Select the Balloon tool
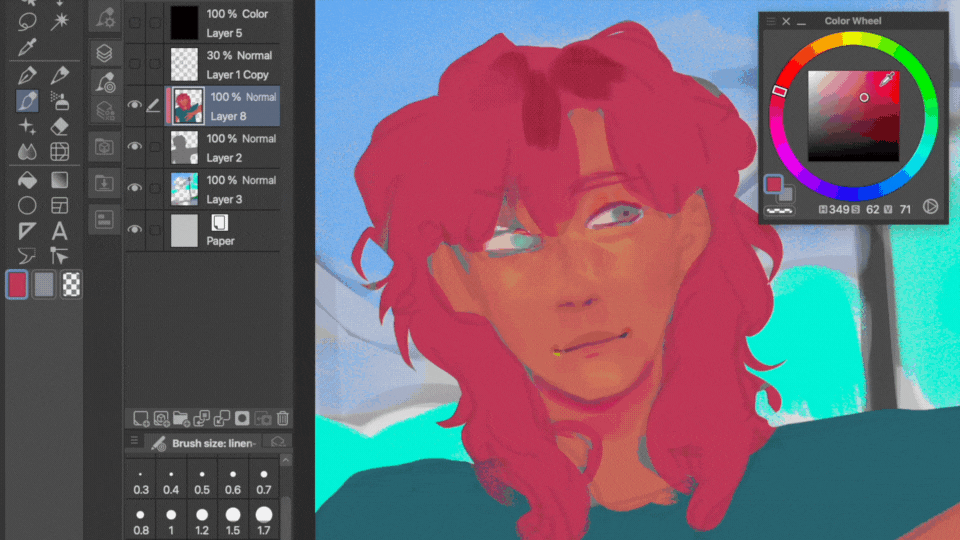This screenshot has width=960, height=540. coord(27,255)
